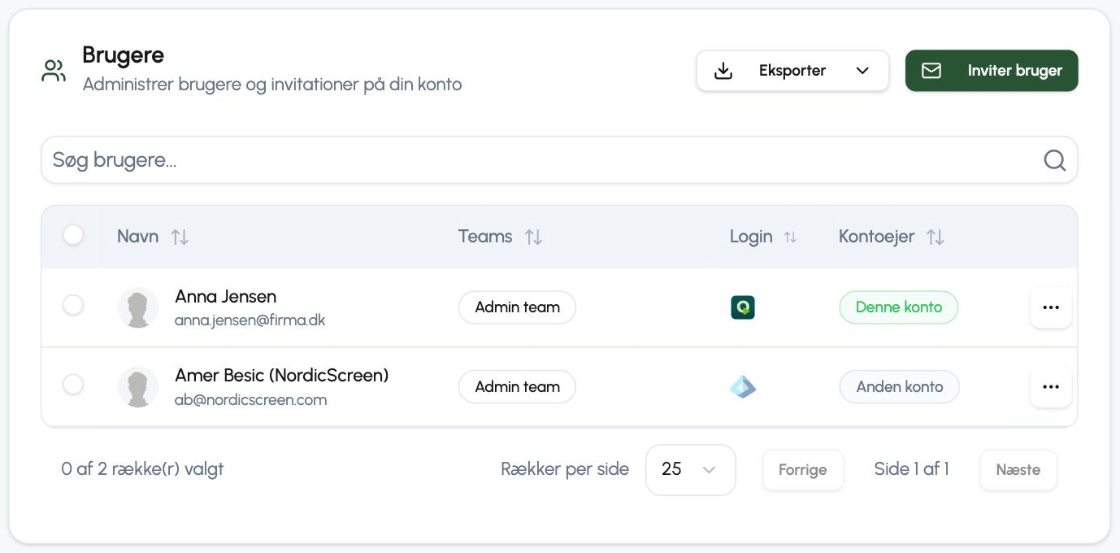Open actions menu for Anna Jensen
The image size is (1120, 553).
tap(1051, 307)
